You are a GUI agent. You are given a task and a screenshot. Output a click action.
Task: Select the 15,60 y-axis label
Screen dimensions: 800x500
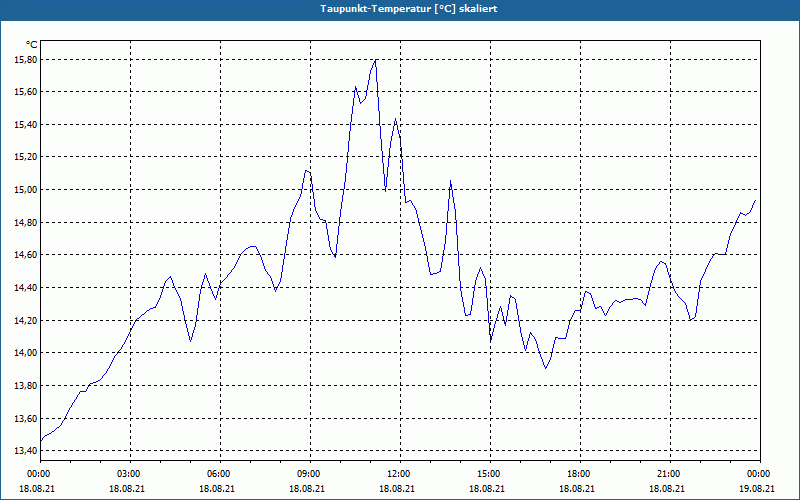point(26,92)
